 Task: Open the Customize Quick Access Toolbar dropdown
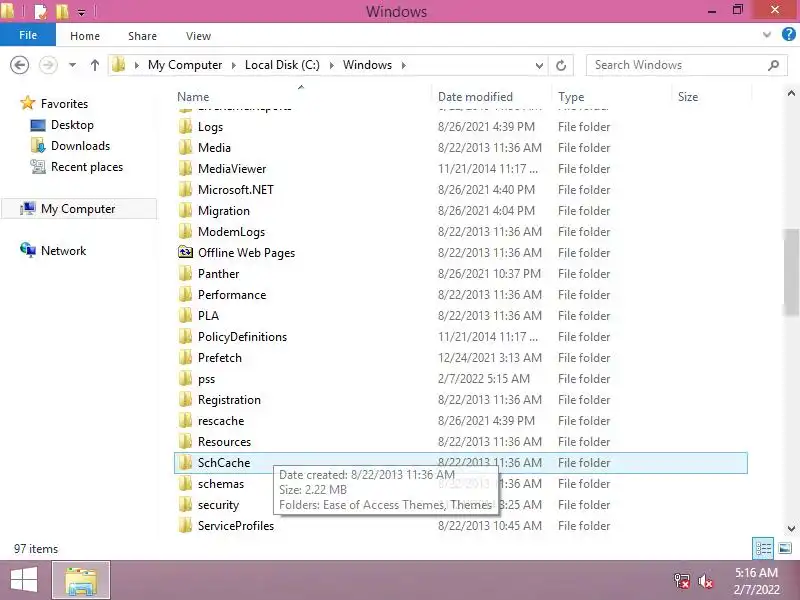[81, 12]
